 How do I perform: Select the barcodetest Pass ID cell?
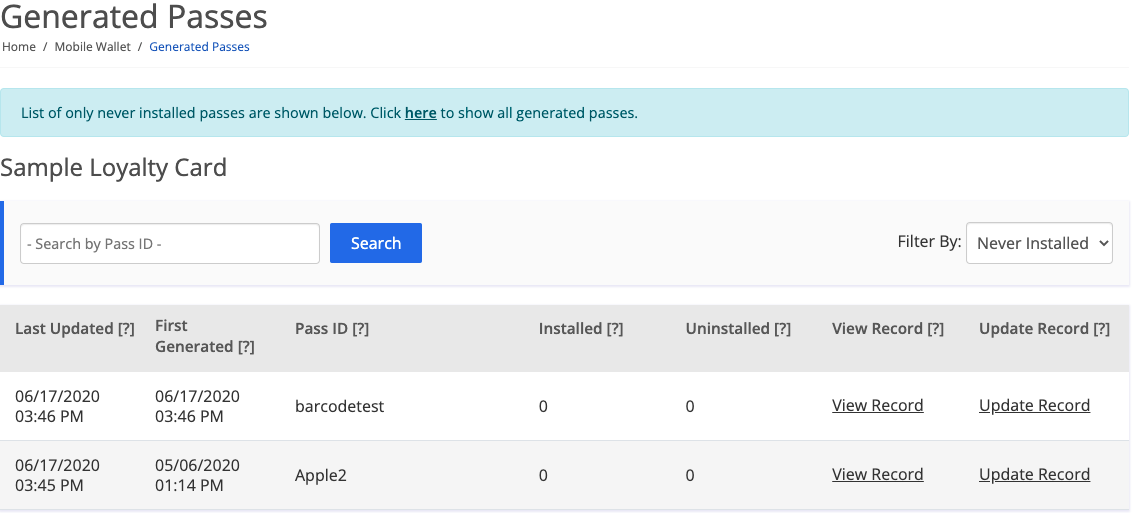pyautogui.click(x=339, y=407)
